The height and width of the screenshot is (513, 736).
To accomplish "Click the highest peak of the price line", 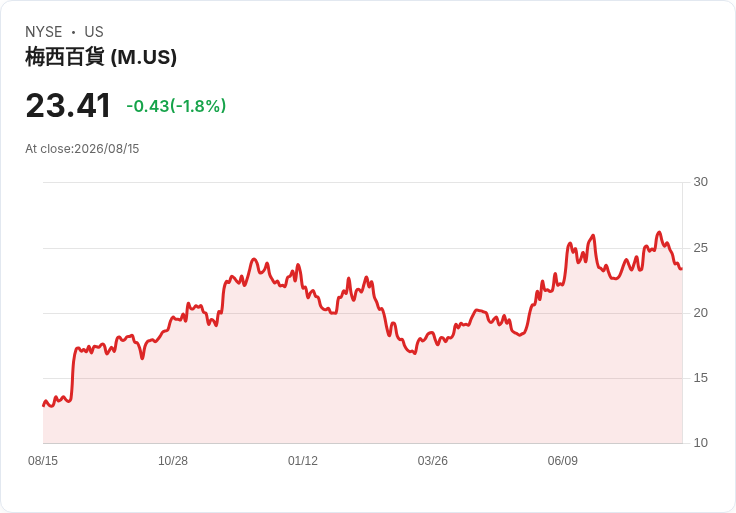I will click(x=659, y=232).
